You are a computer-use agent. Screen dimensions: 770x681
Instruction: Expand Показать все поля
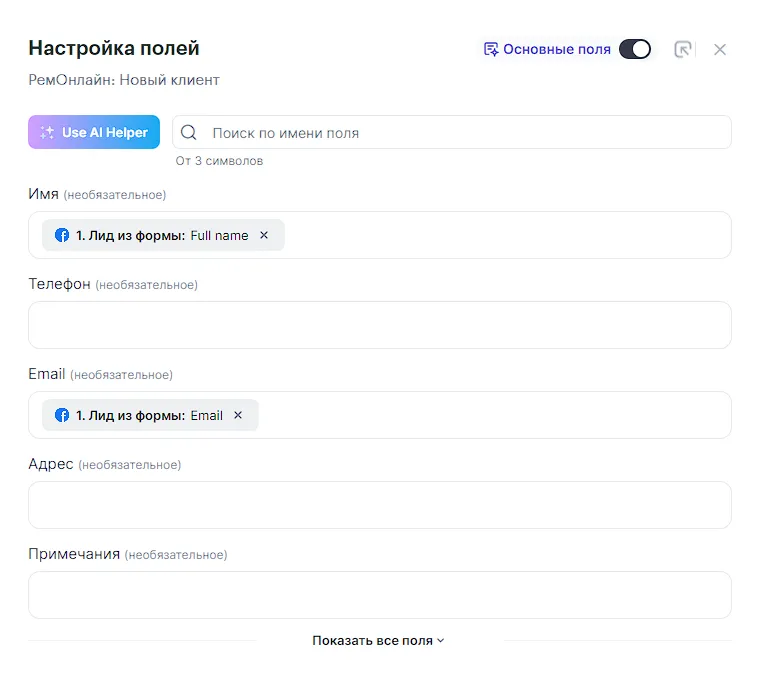pyautogui.click(x=373, y=640)
